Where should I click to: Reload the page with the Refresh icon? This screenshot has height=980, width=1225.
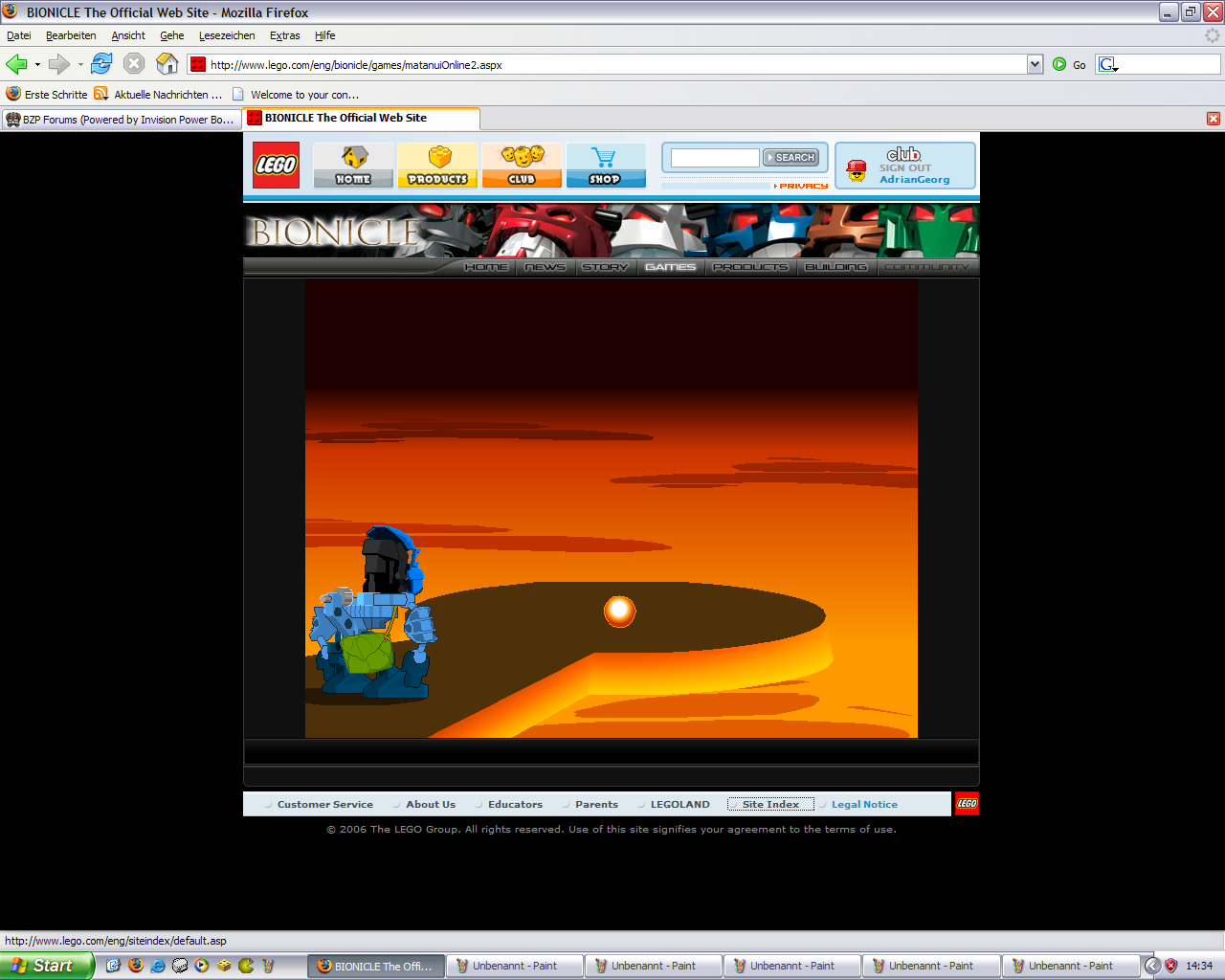coord(101,64)
